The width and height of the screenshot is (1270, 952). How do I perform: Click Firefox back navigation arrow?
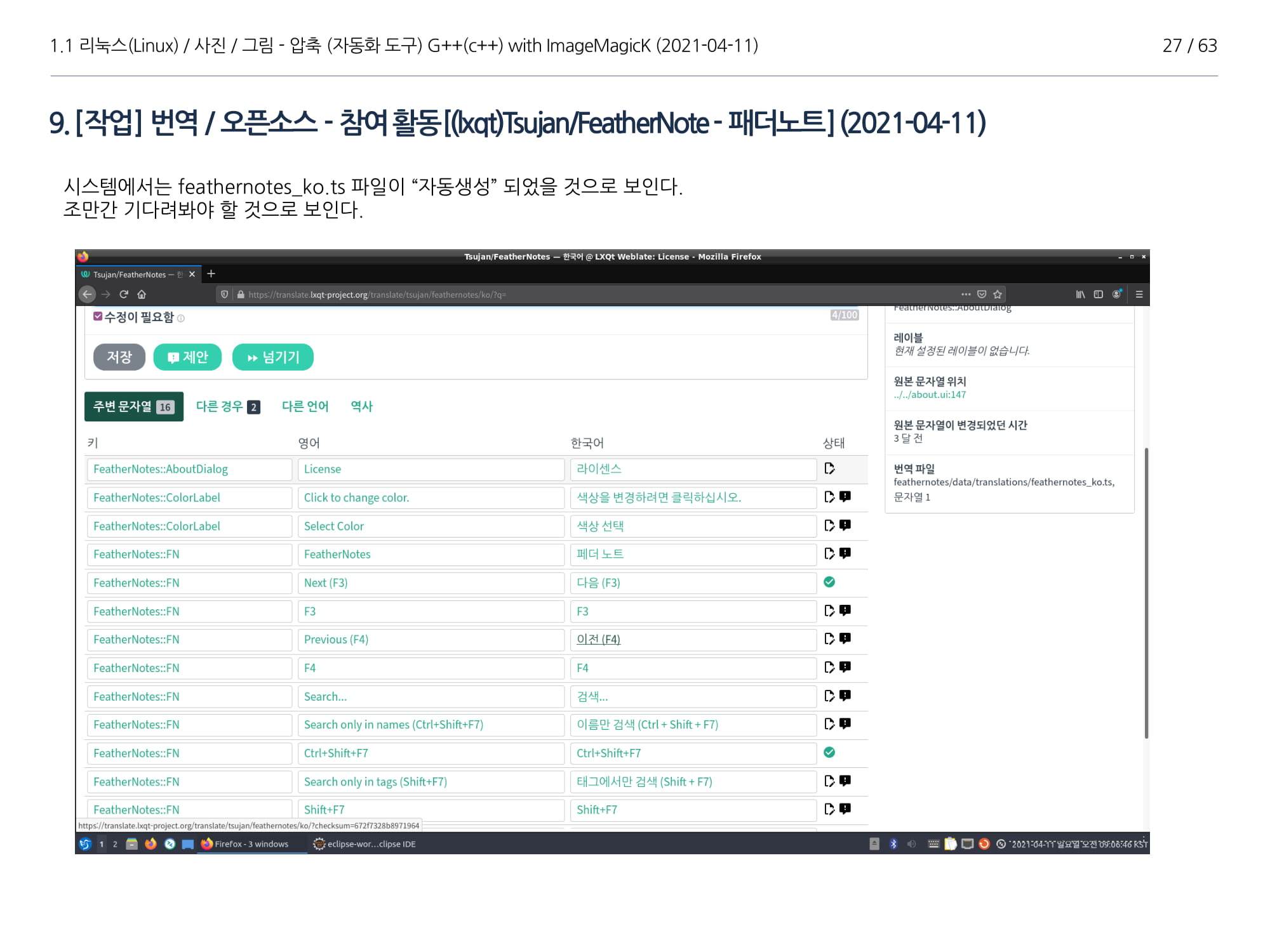(87, 294)
